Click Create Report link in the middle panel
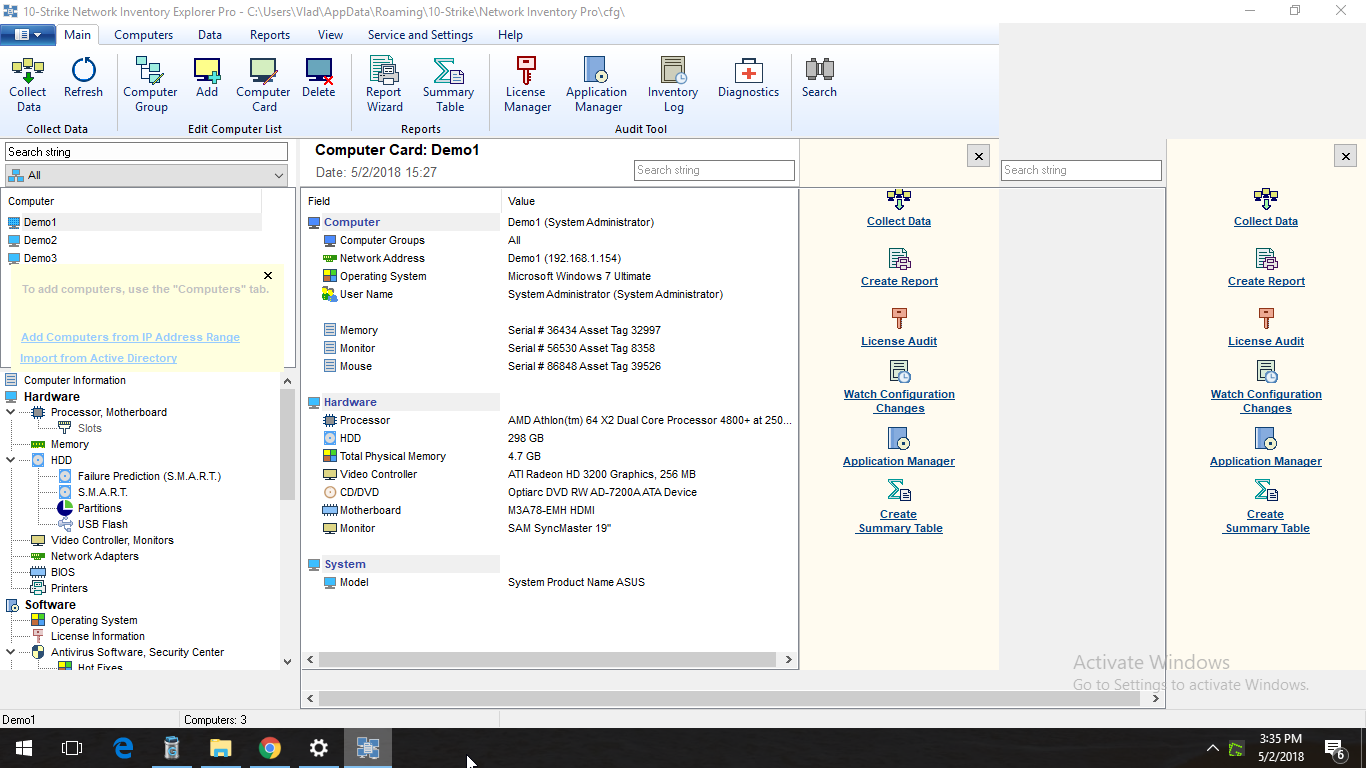This screenshot has width=1366, height=768. (899, 281)
